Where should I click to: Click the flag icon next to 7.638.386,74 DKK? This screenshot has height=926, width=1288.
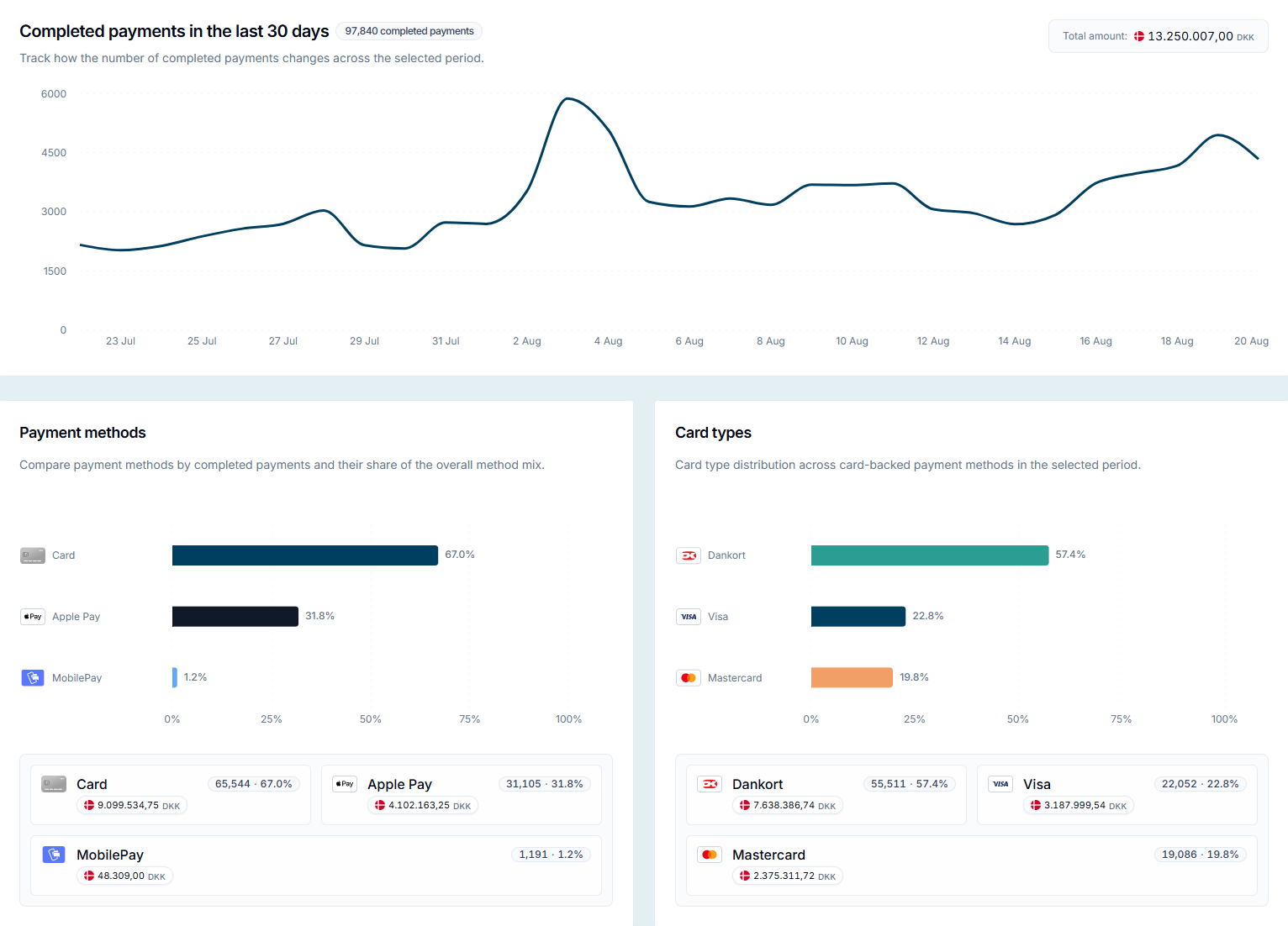coord(745,805)
